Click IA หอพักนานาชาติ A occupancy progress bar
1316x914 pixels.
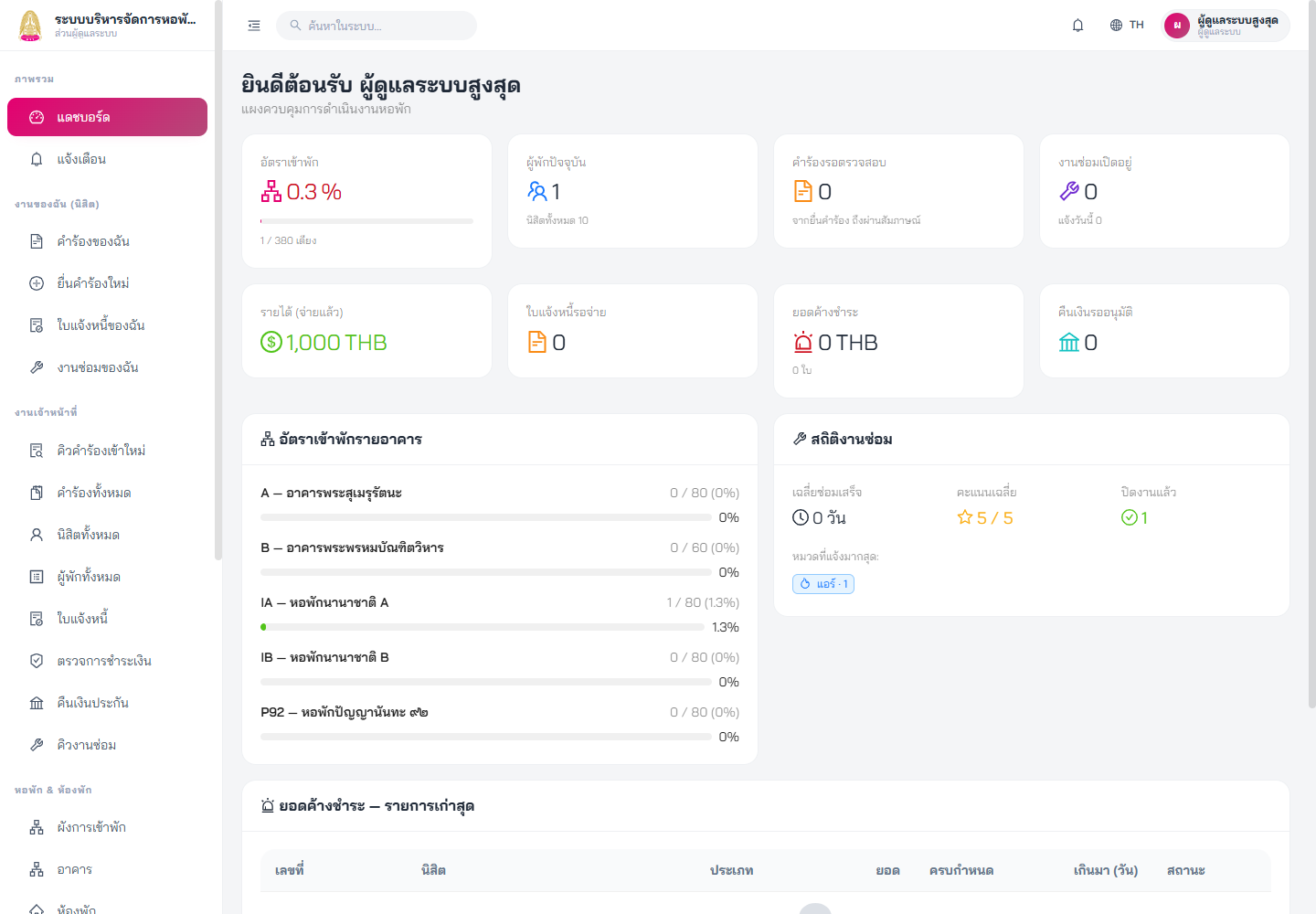point(483,627)
